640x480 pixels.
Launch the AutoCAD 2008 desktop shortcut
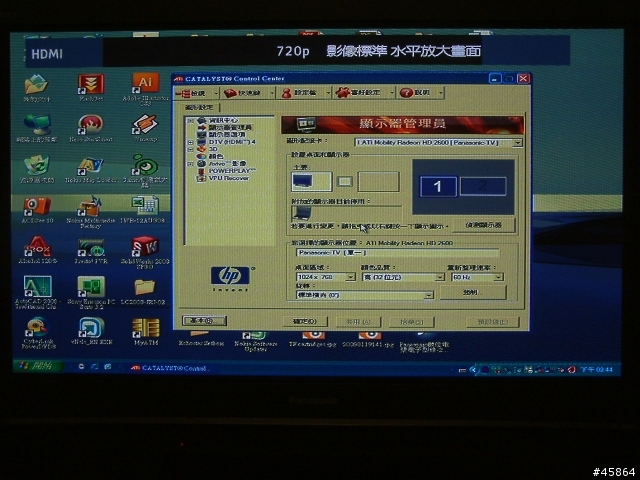click(37, 292)
